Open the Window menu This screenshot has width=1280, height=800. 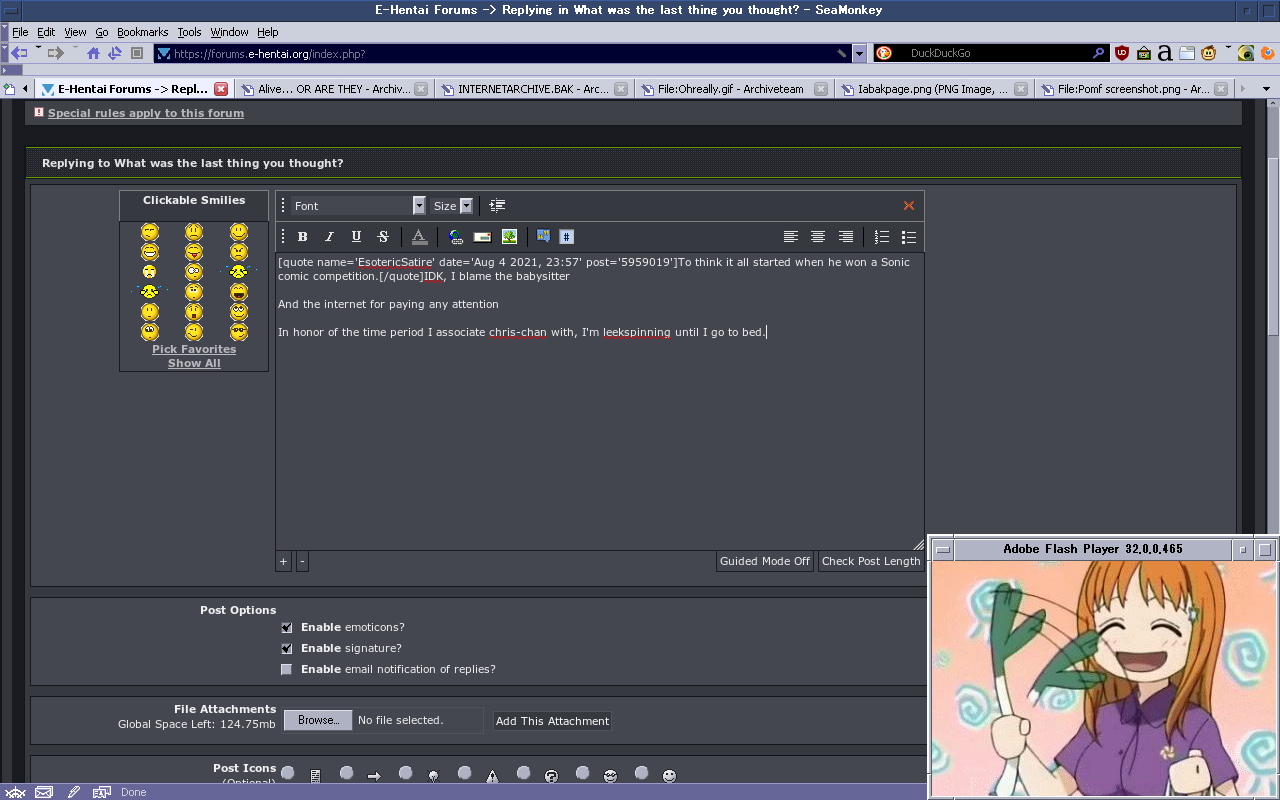point(229,32)
